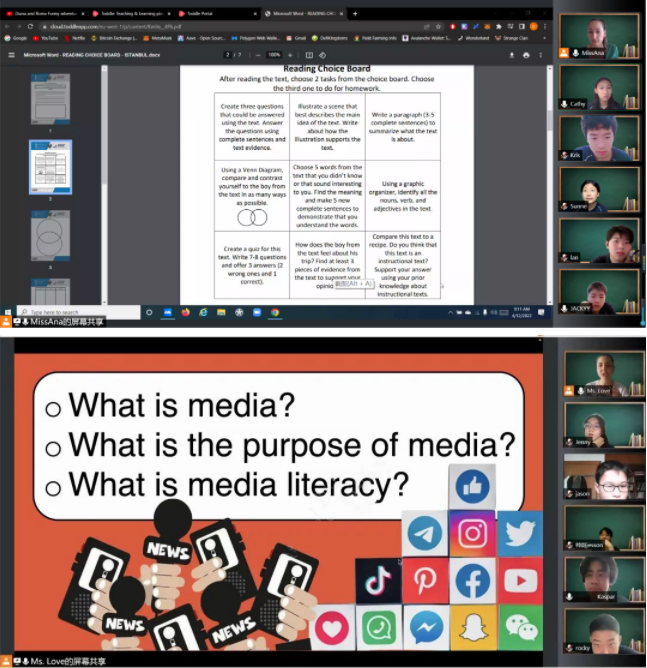Select MissAna participant video tile
The height and width of the screenshot is (668, 647).
pos(599,36)
